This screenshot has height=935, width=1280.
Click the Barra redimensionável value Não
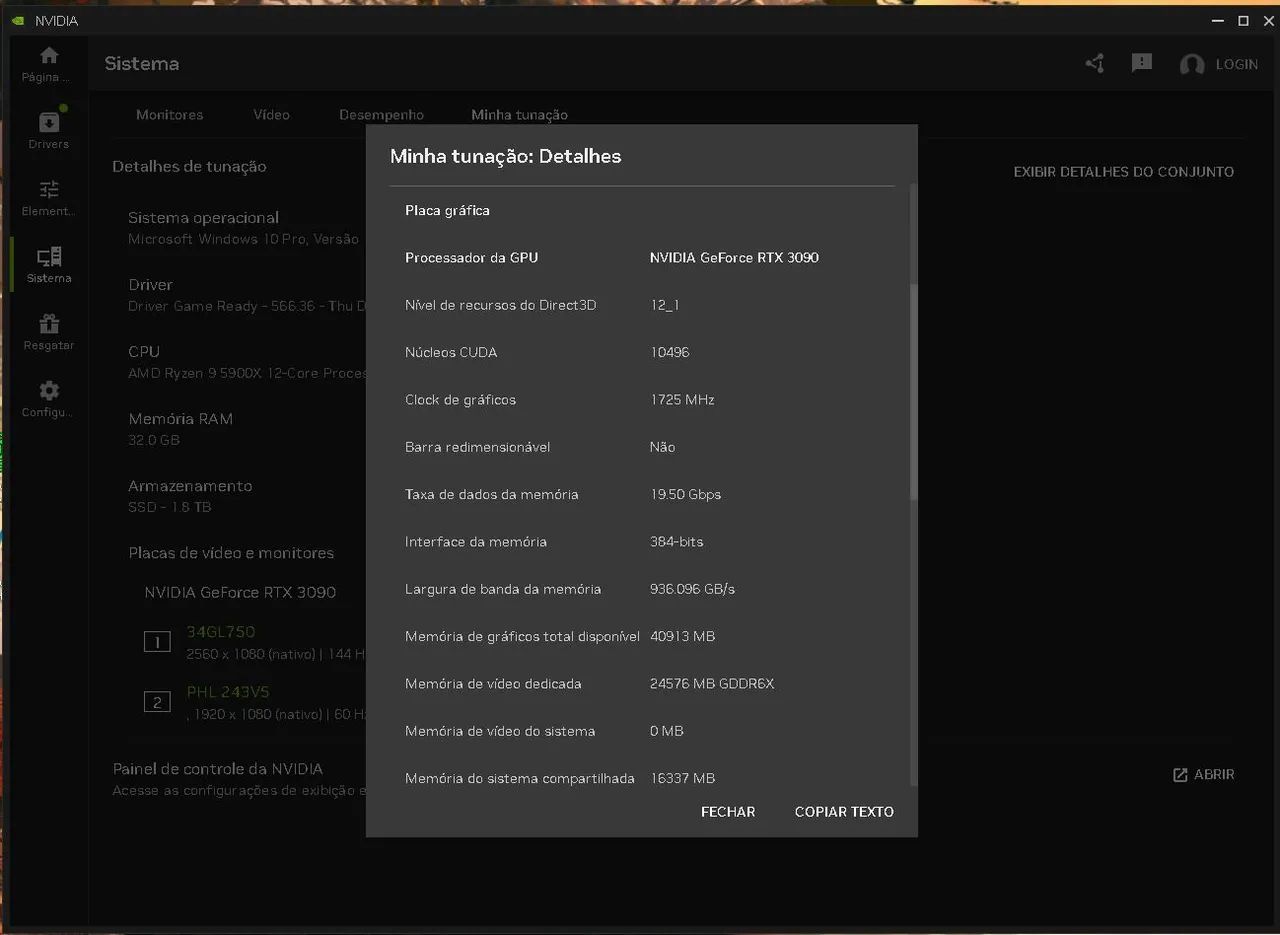pos(662,447)
